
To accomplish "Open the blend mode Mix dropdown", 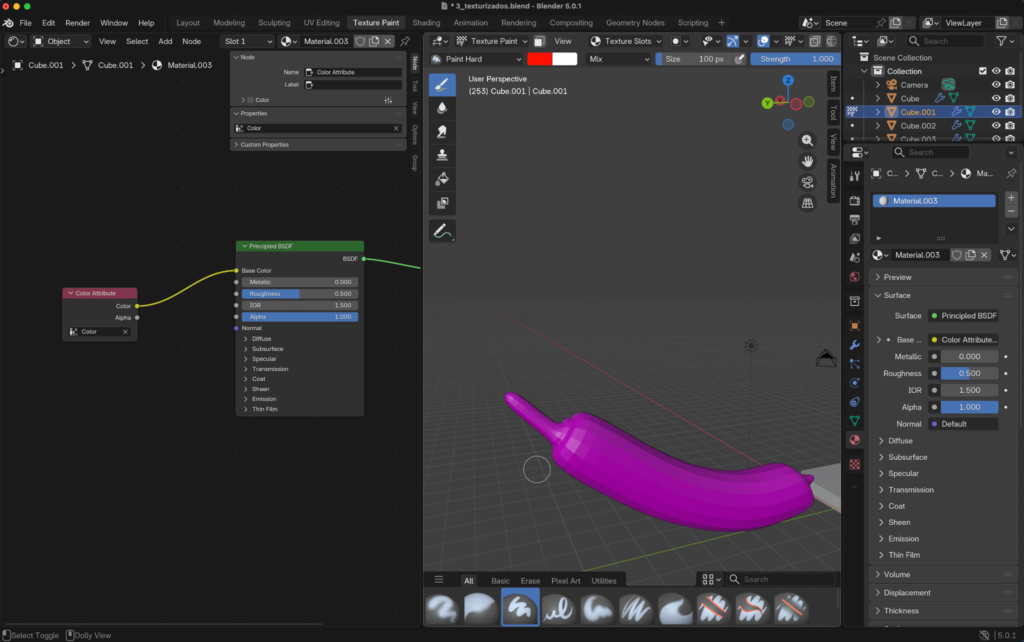I will (618, 59).
